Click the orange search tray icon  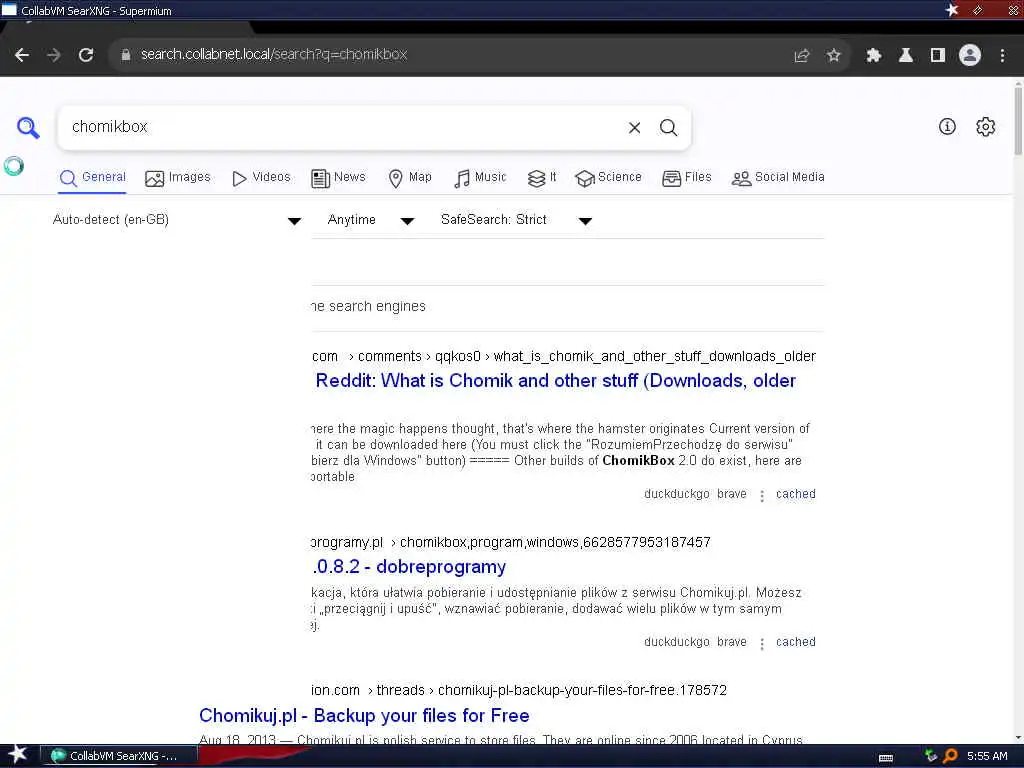pos(950,756)
